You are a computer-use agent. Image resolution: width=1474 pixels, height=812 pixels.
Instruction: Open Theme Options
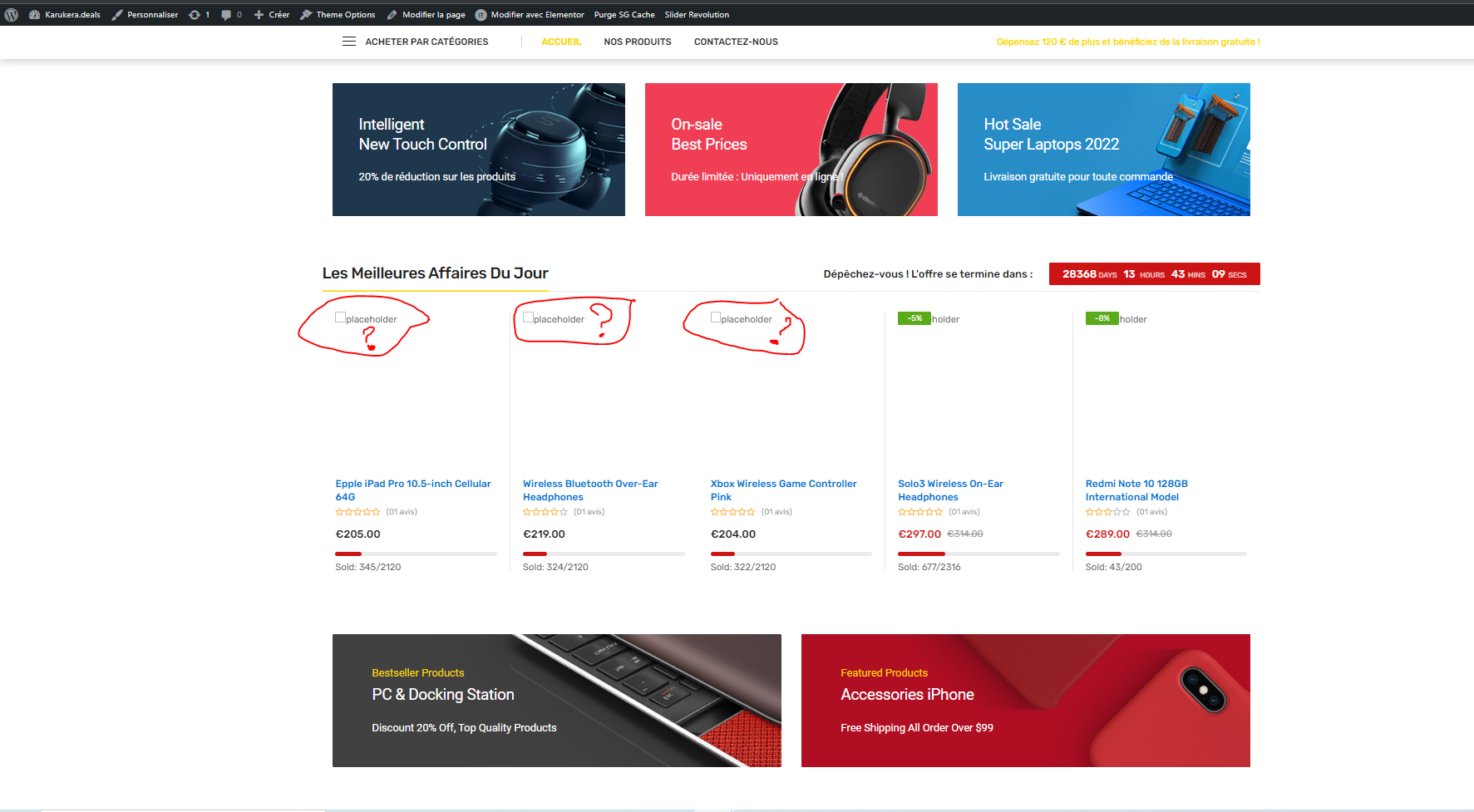[338, 14]
